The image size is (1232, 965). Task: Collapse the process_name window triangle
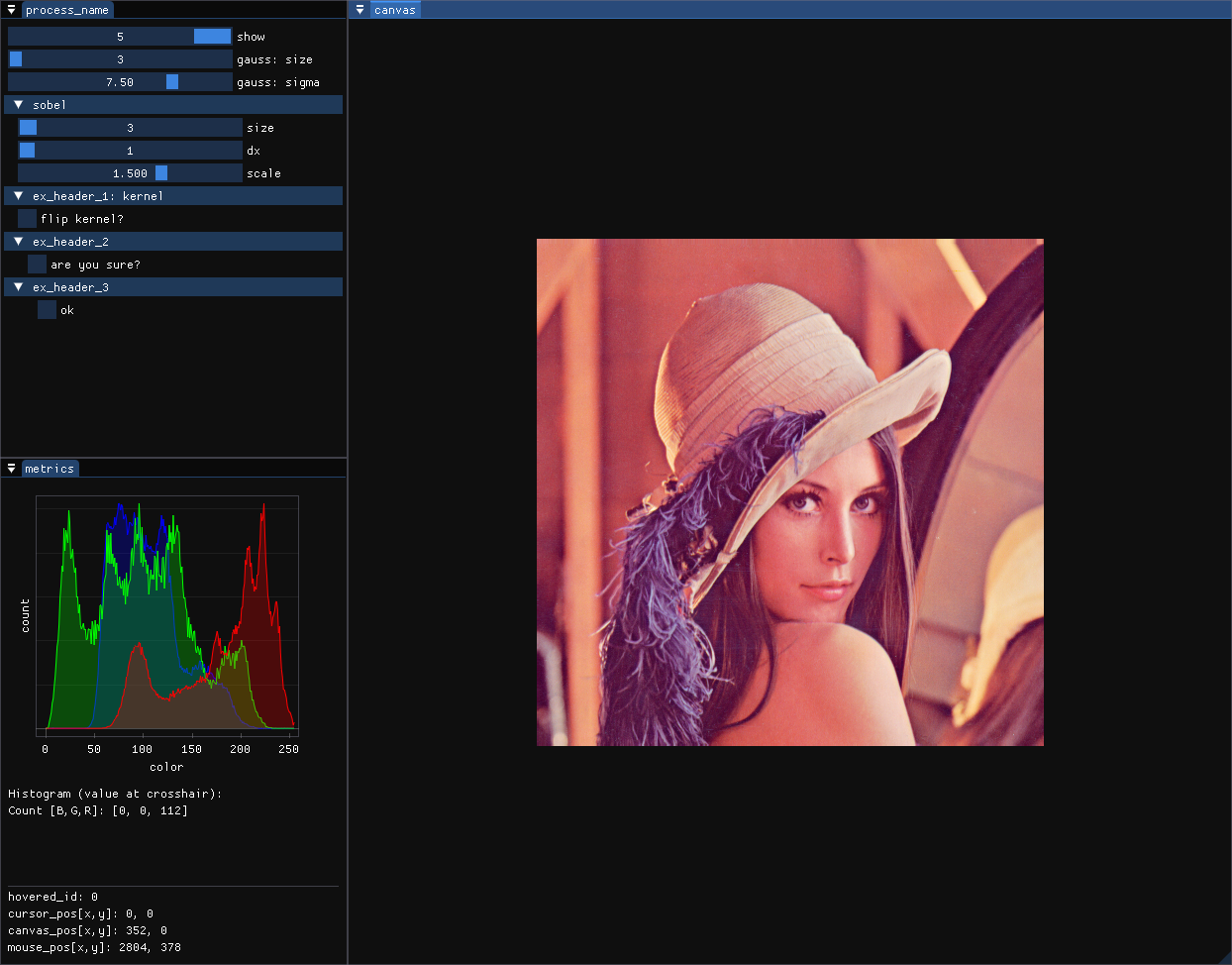click(11, 10)
